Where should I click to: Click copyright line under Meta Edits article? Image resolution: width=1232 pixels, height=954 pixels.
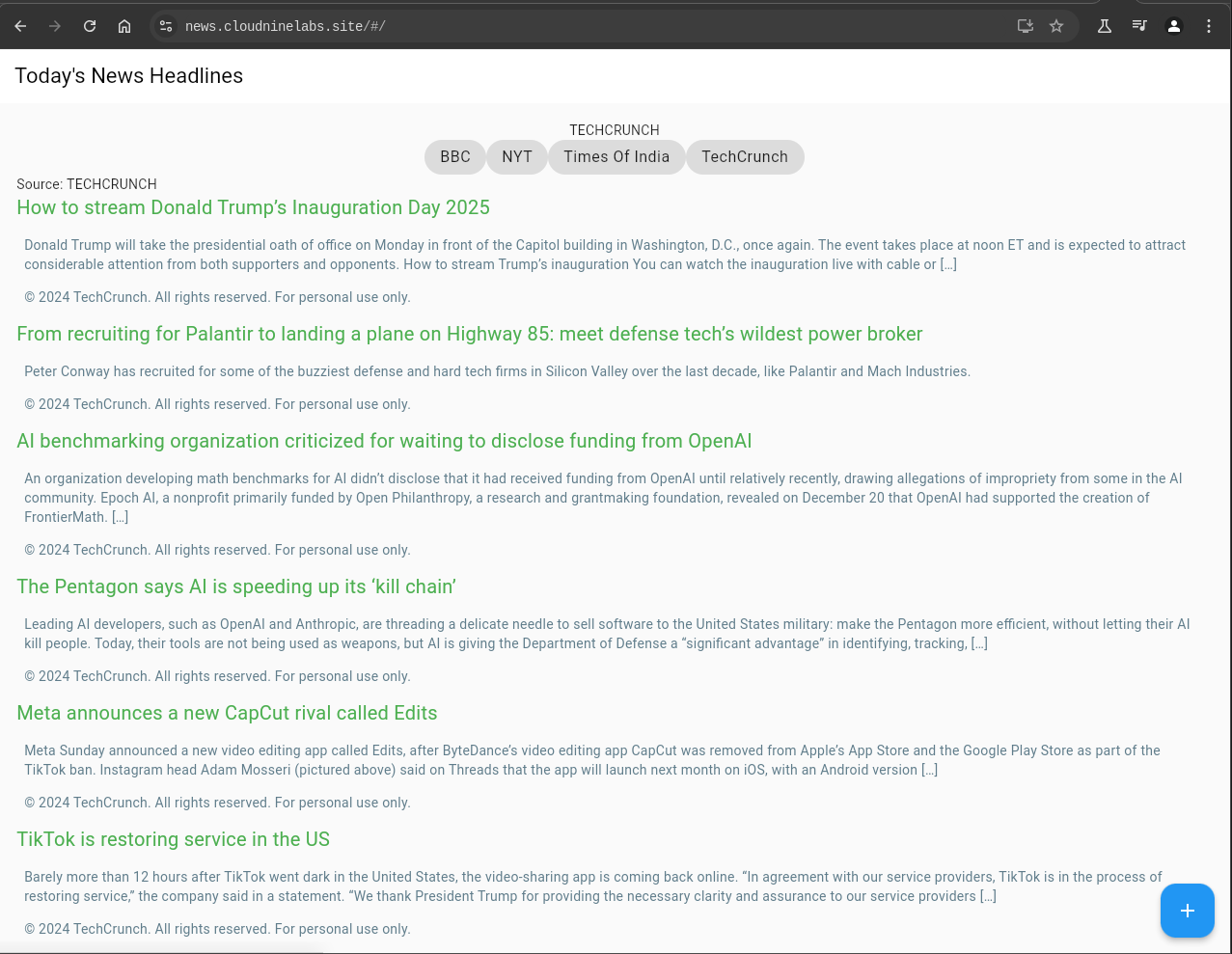point(217,803)
